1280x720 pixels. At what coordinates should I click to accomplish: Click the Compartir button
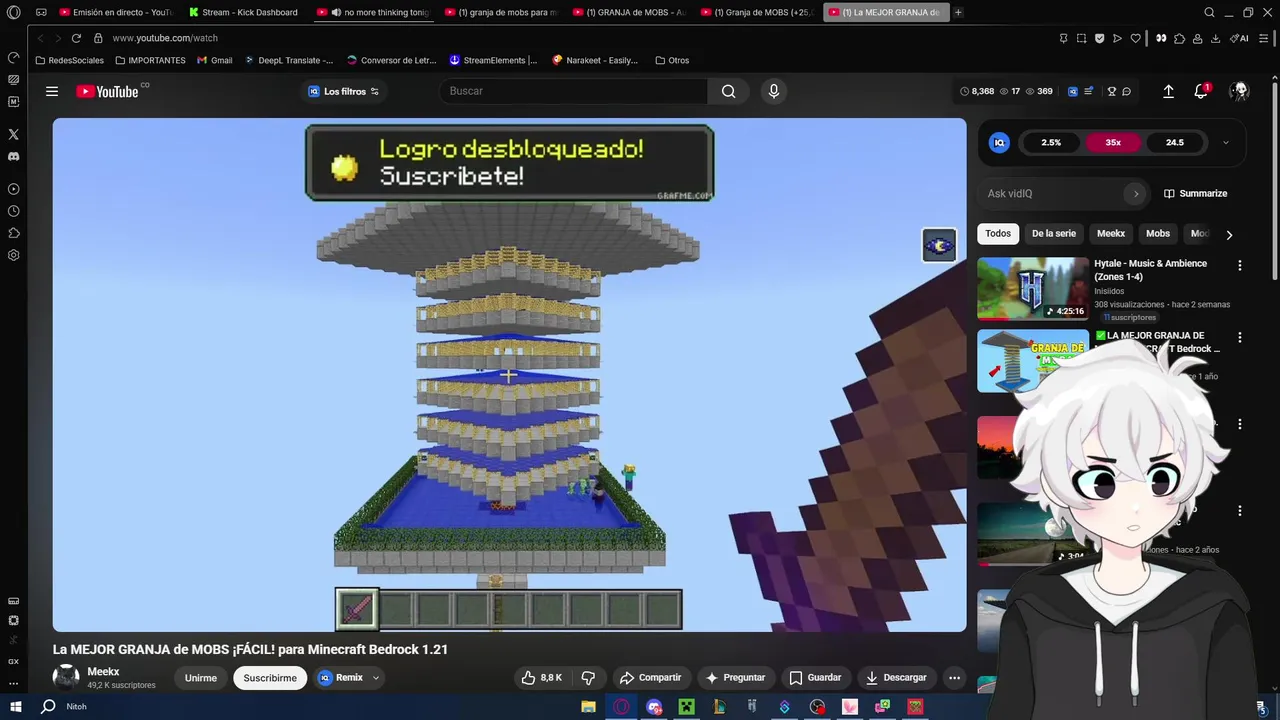coord(650,677)
